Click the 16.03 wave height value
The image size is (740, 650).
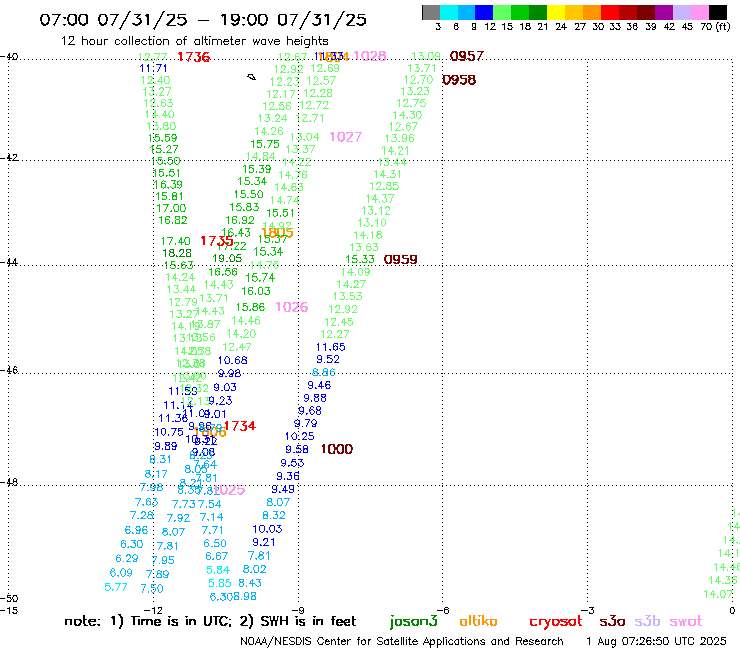256,291
